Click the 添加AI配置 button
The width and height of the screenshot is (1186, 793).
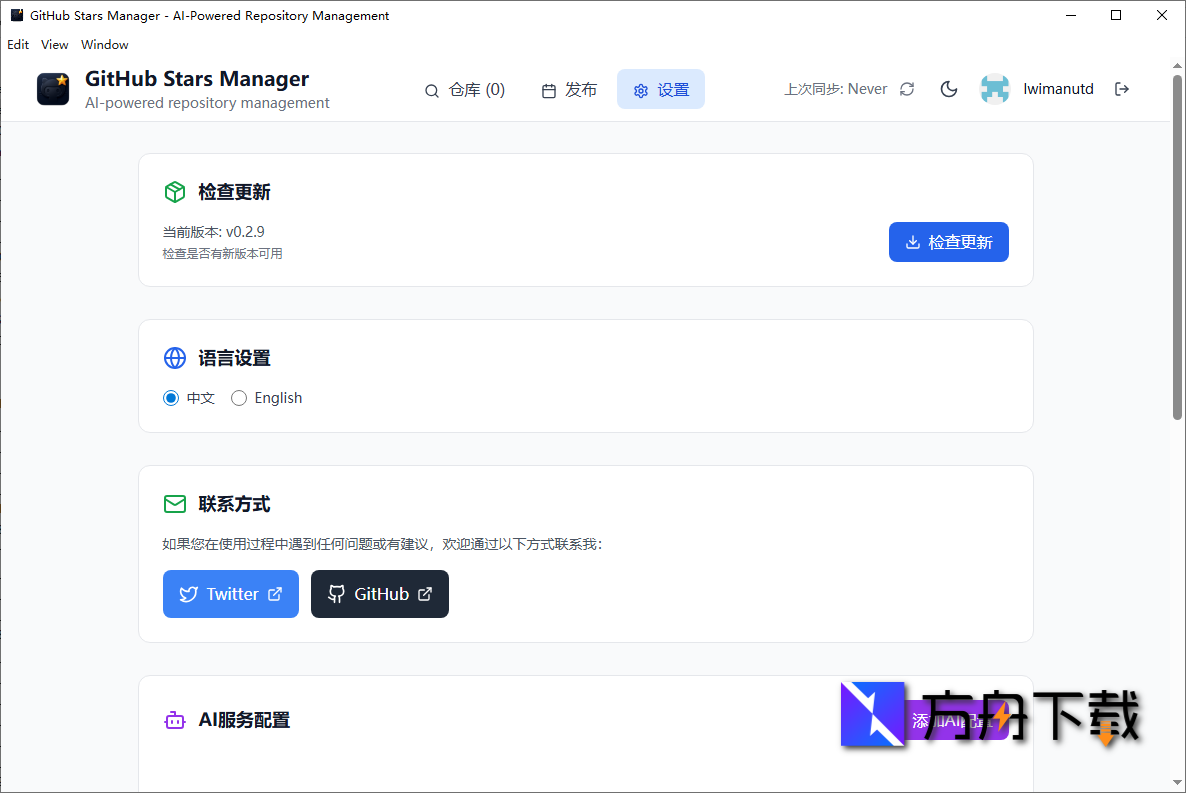(958, 720)
